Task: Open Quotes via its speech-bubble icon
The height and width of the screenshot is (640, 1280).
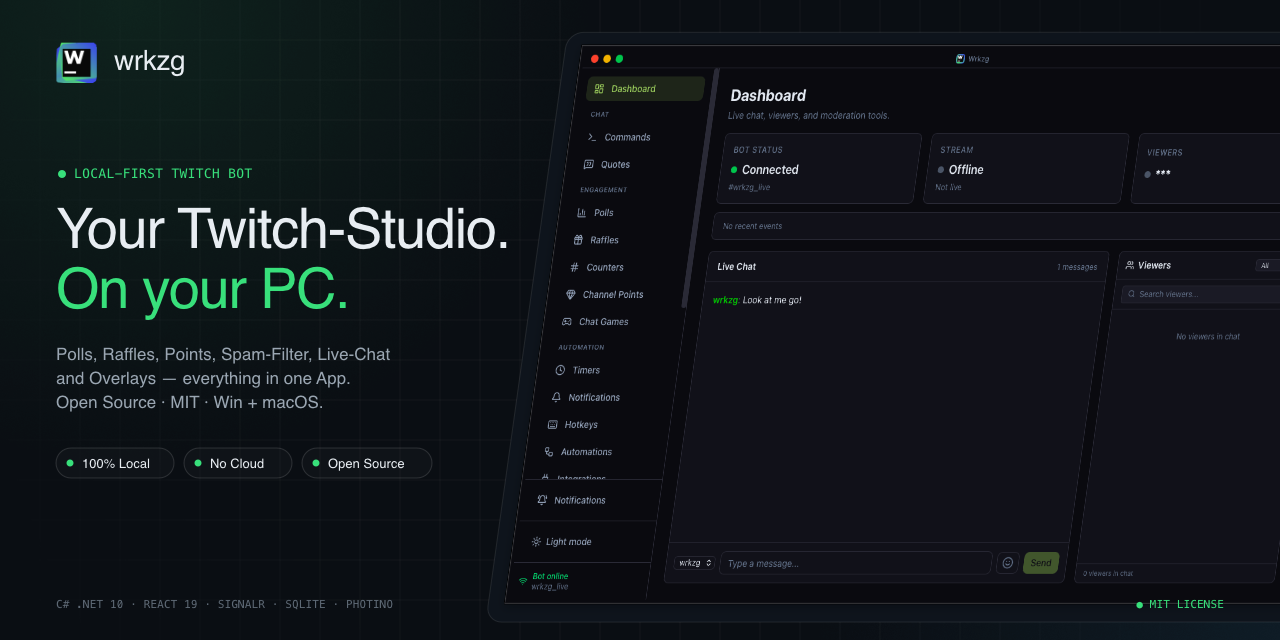Action: [x=589, y=164]
